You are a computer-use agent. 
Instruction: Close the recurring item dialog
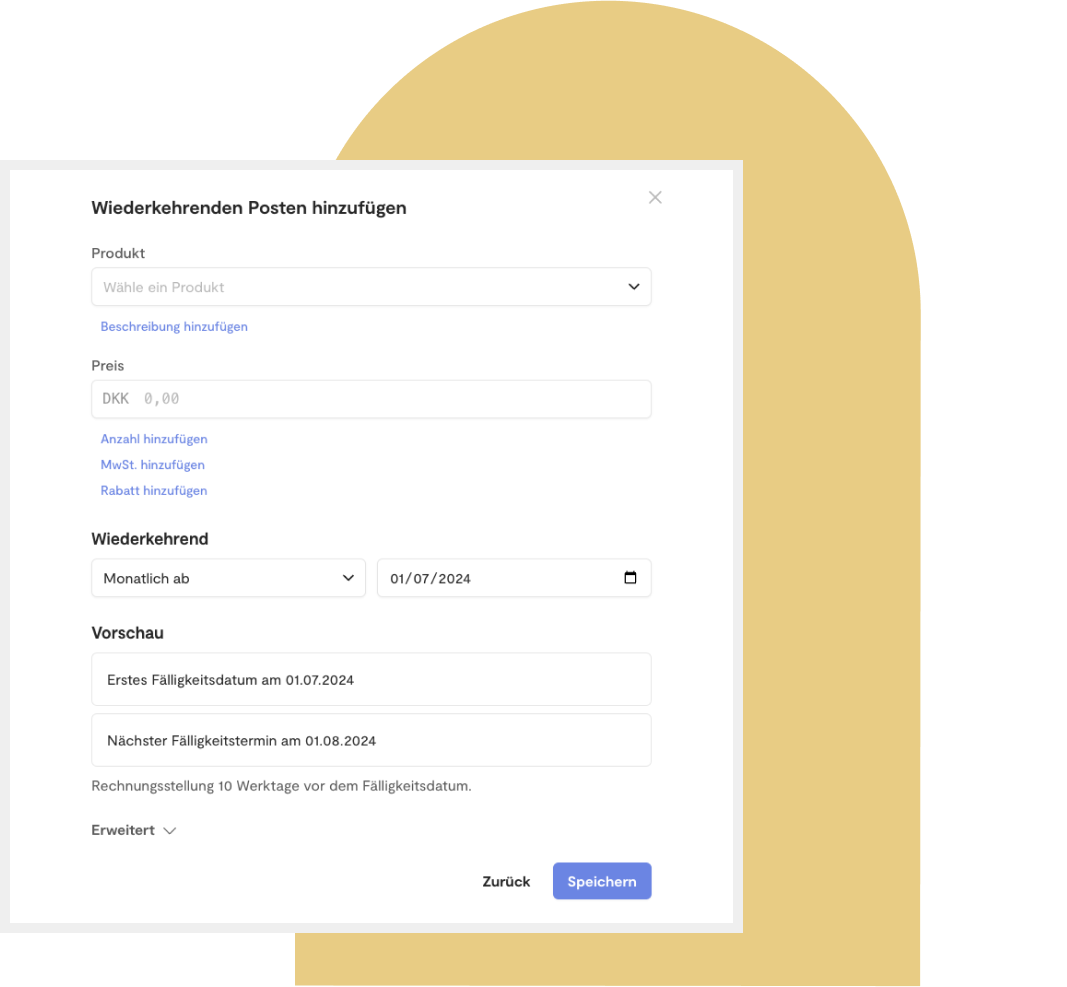tap(655, 197)
